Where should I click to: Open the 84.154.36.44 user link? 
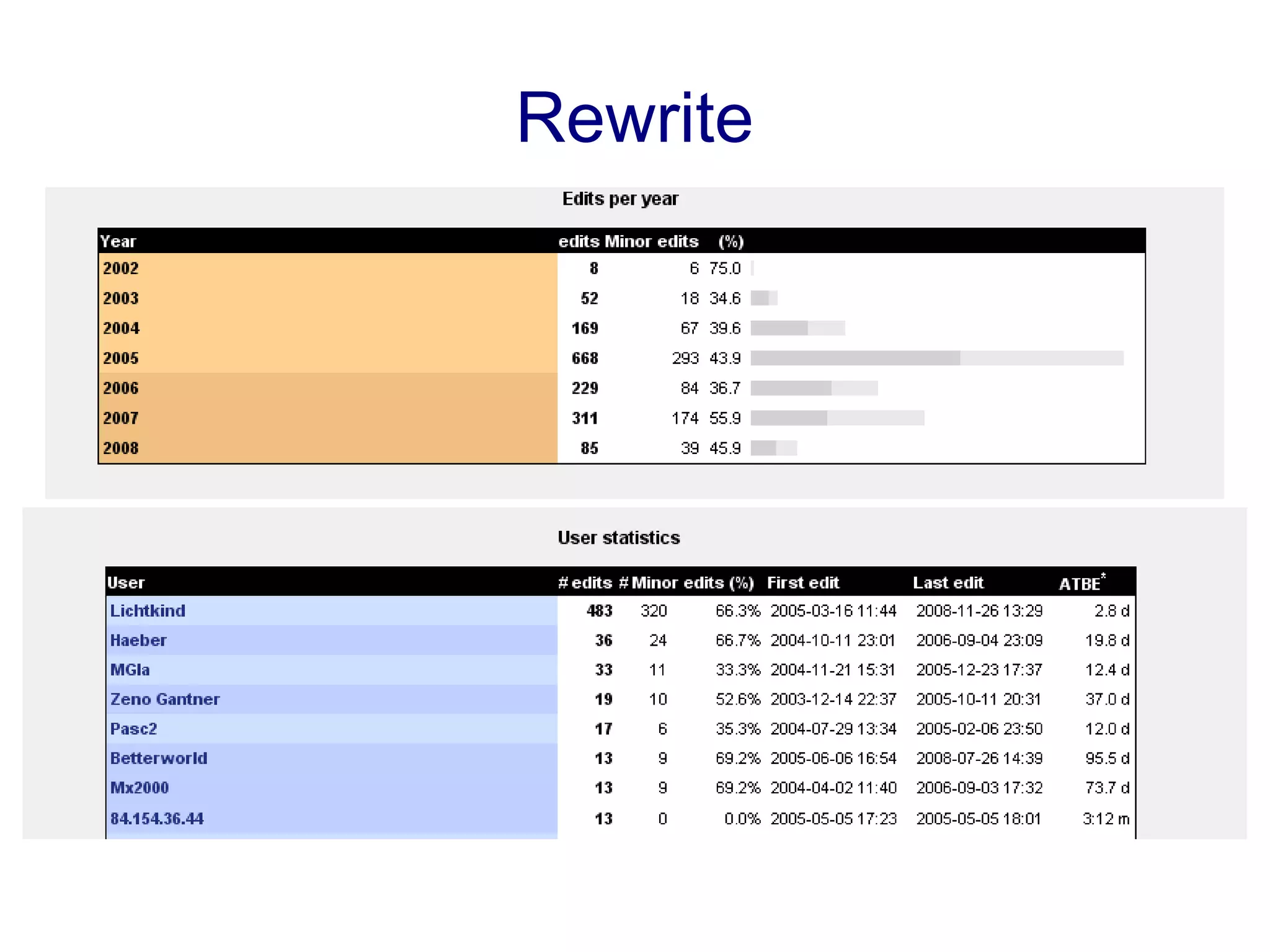pyautogui.click(x=157, y=819)
